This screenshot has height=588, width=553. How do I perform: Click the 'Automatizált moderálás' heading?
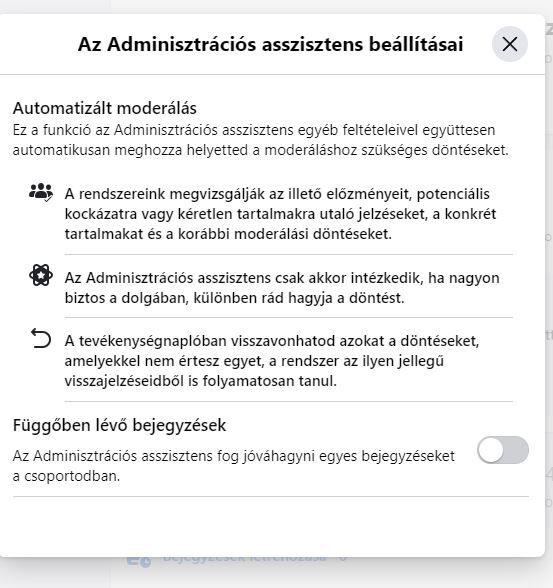point(105,108)
